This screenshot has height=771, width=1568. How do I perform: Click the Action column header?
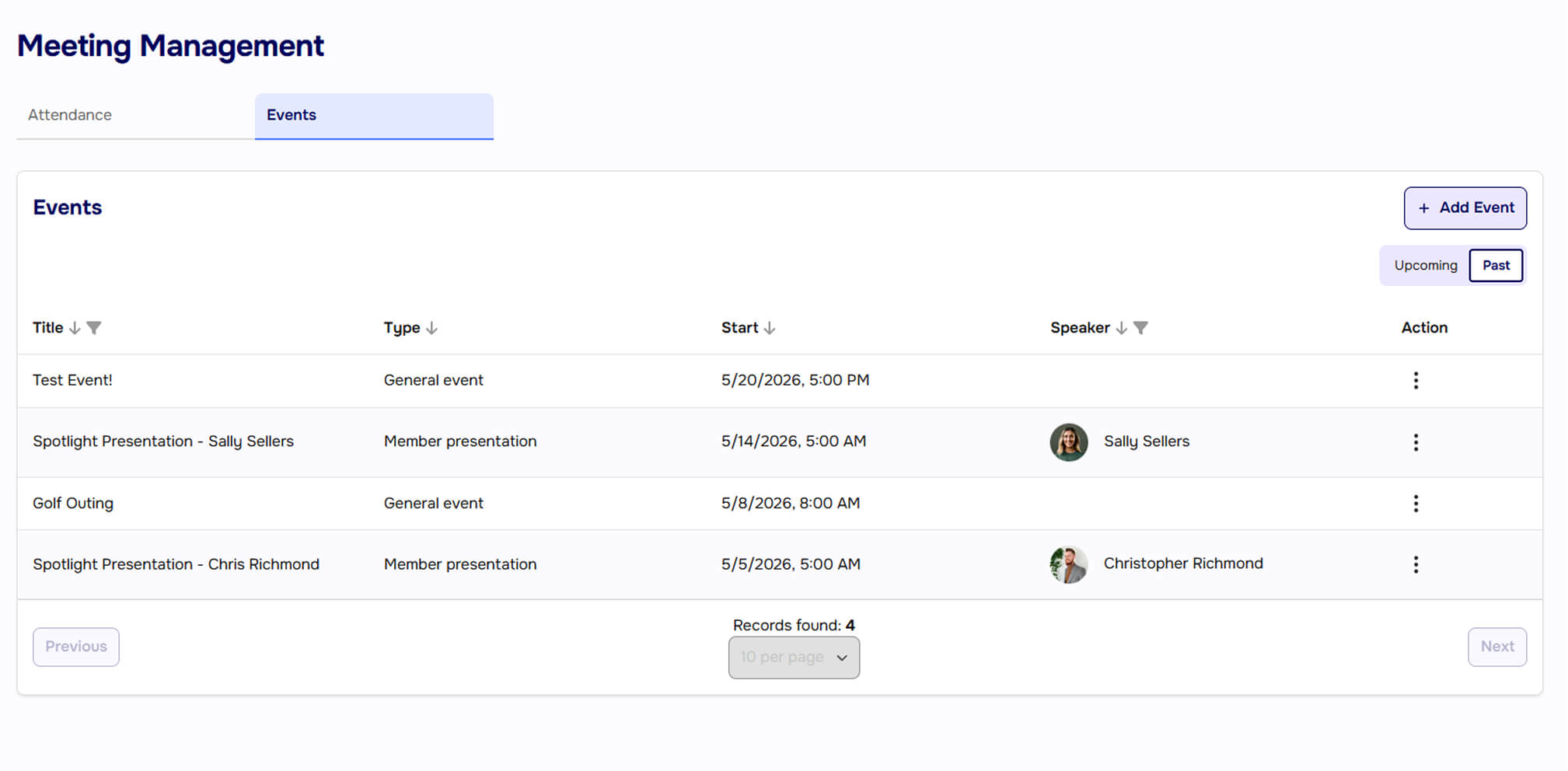point(1424,328)
